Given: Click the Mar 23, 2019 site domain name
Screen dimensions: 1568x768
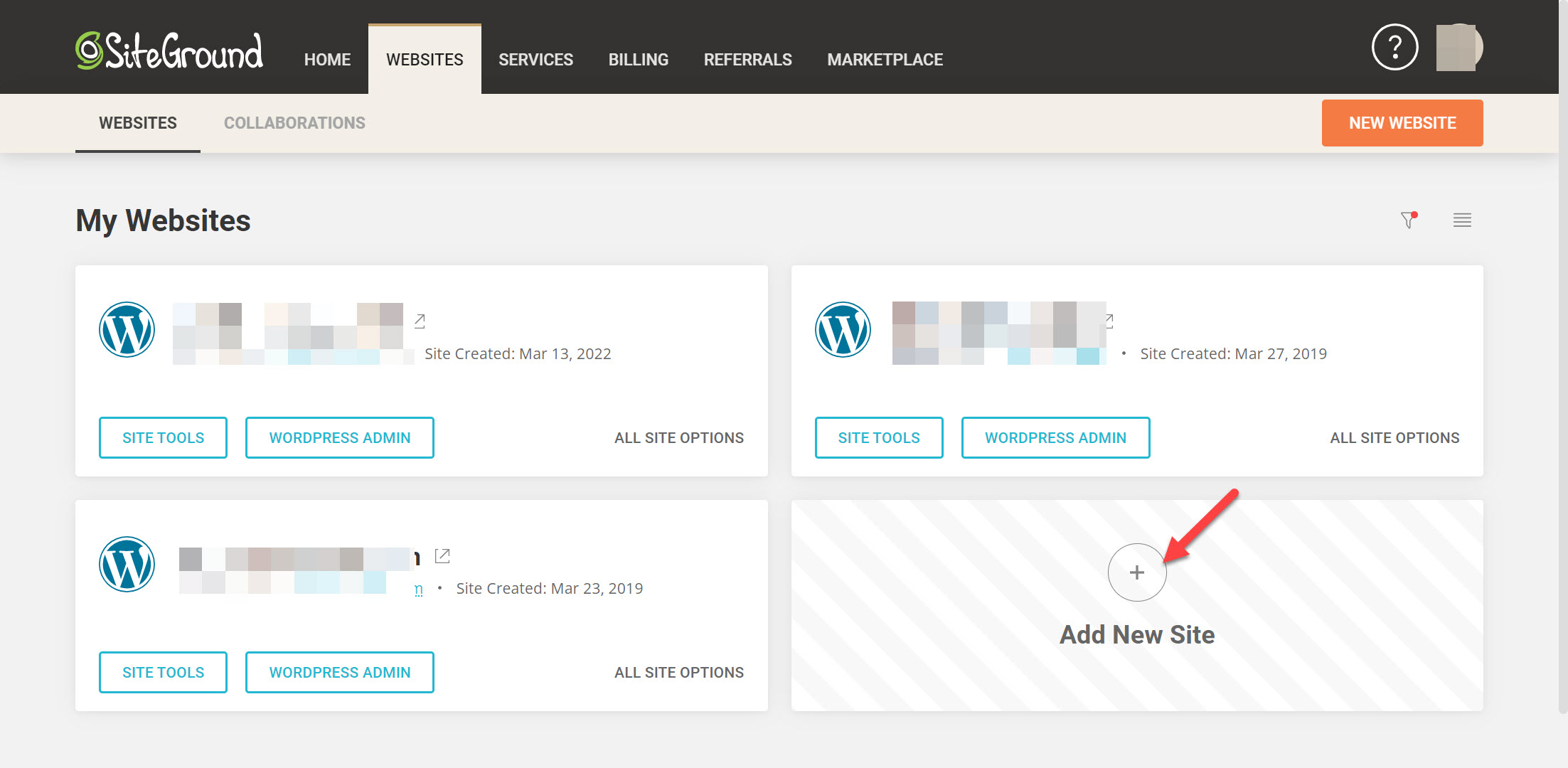Looking at the screenshot, I should pyautogui.click(x=299, y=559).
